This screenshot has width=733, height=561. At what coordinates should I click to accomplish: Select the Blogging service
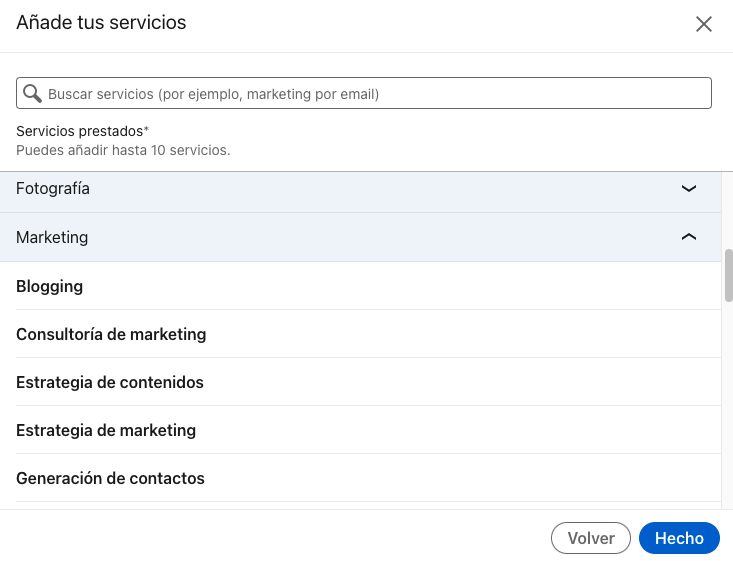50,286
